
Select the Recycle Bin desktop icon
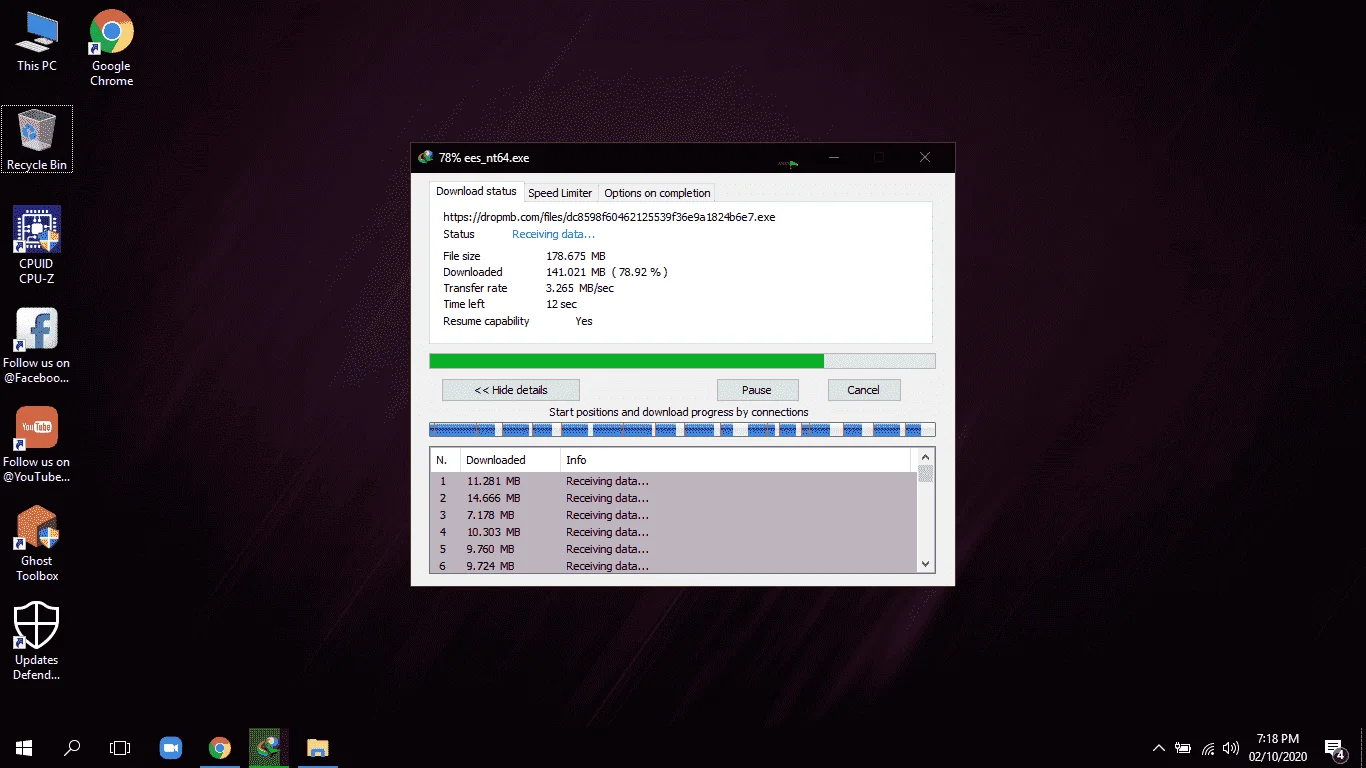37,139
